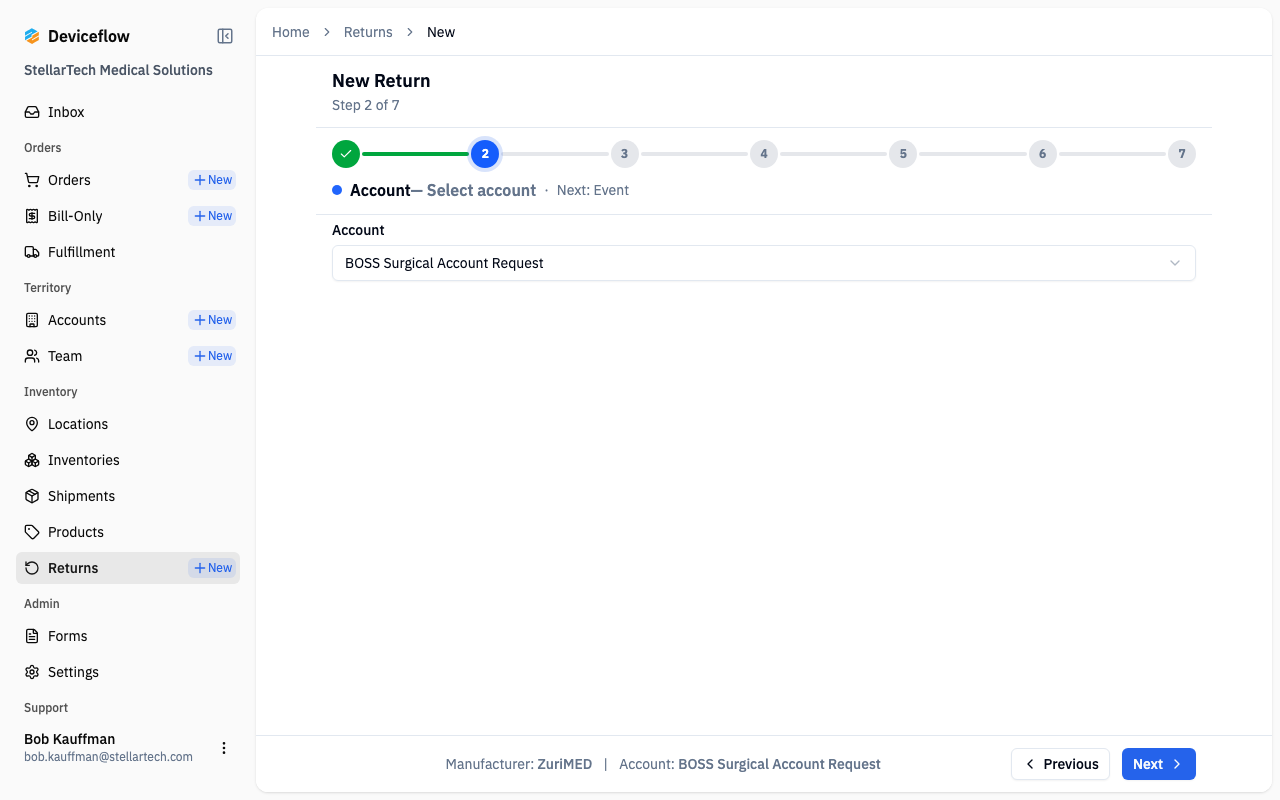Click 'Step 2 of 7' text
This screenshot has height=800, width=1280.
[366, 105]
